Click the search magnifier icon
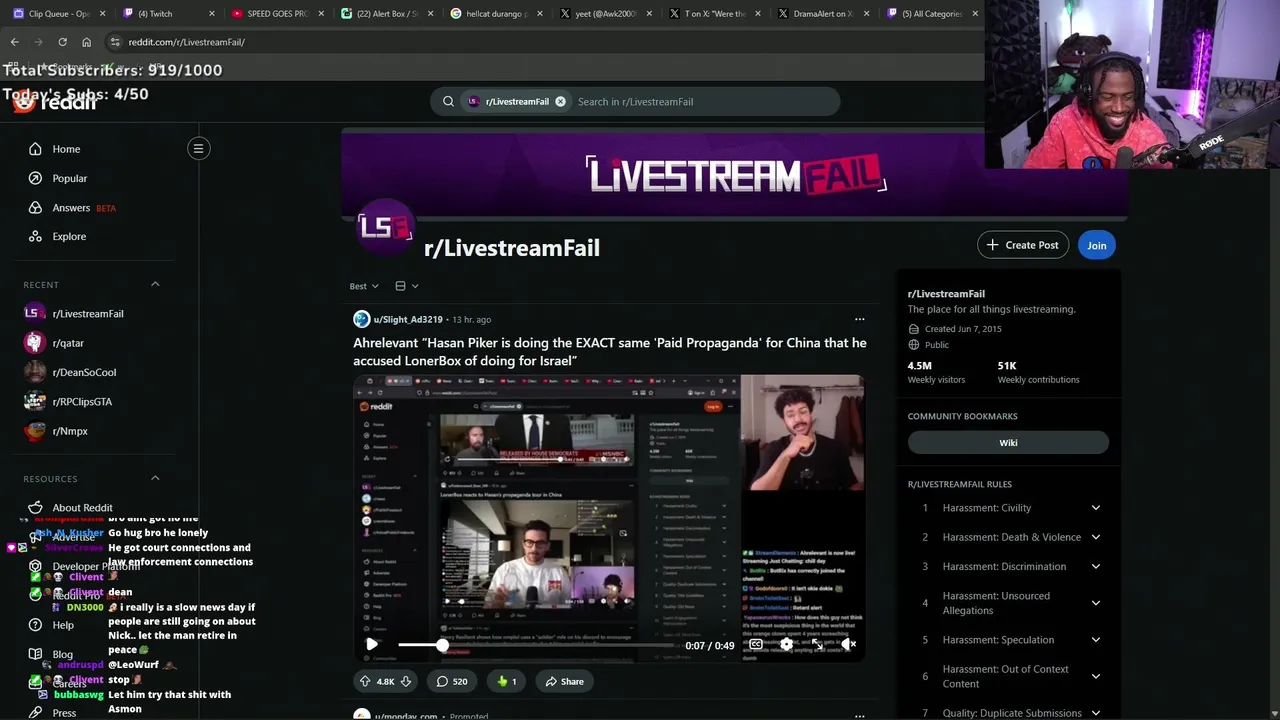 point(448,101)
